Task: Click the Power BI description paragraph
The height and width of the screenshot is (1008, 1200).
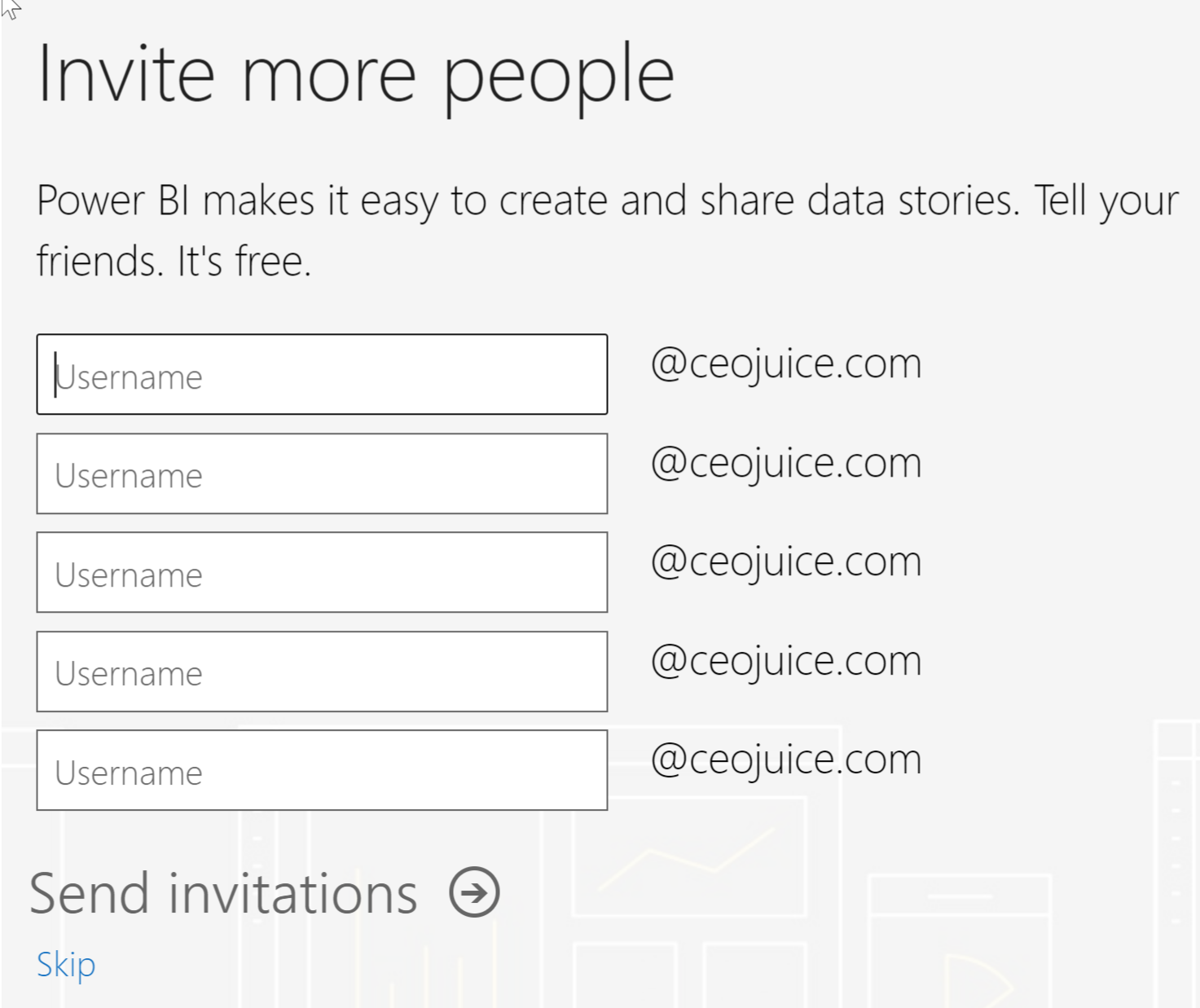Action: click(x=608, y=231)
